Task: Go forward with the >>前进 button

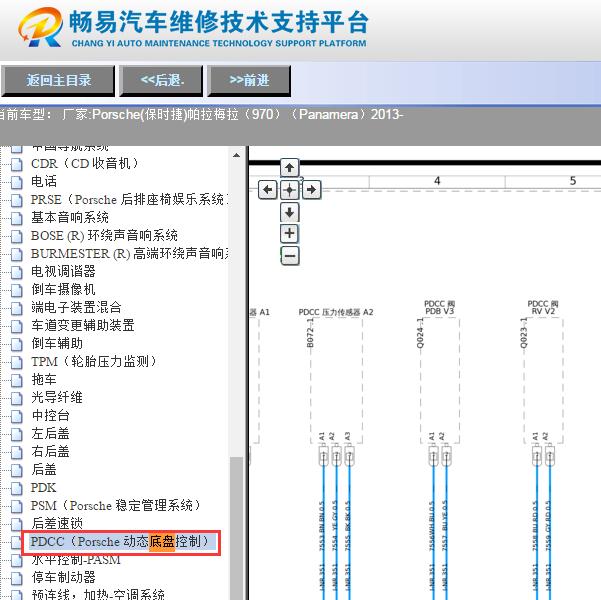Action: (249, 81)
